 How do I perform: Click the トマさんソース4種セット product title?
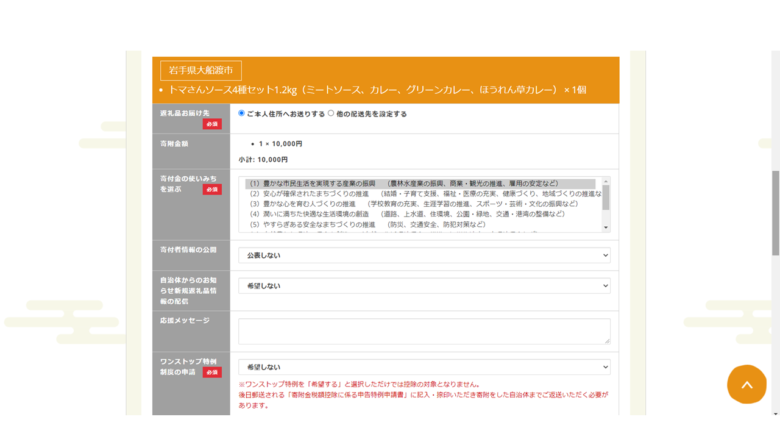click(377, 90)
